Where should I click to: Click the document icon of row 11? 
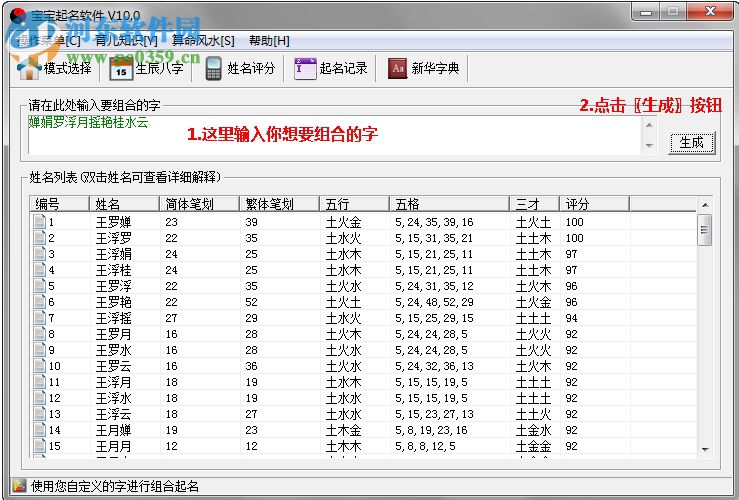[x=40, y=382]
